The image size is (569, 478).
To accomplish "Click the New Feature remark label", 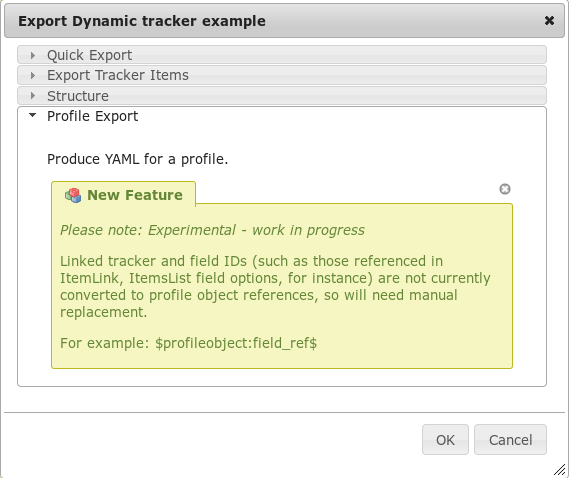I will (135, 195).
